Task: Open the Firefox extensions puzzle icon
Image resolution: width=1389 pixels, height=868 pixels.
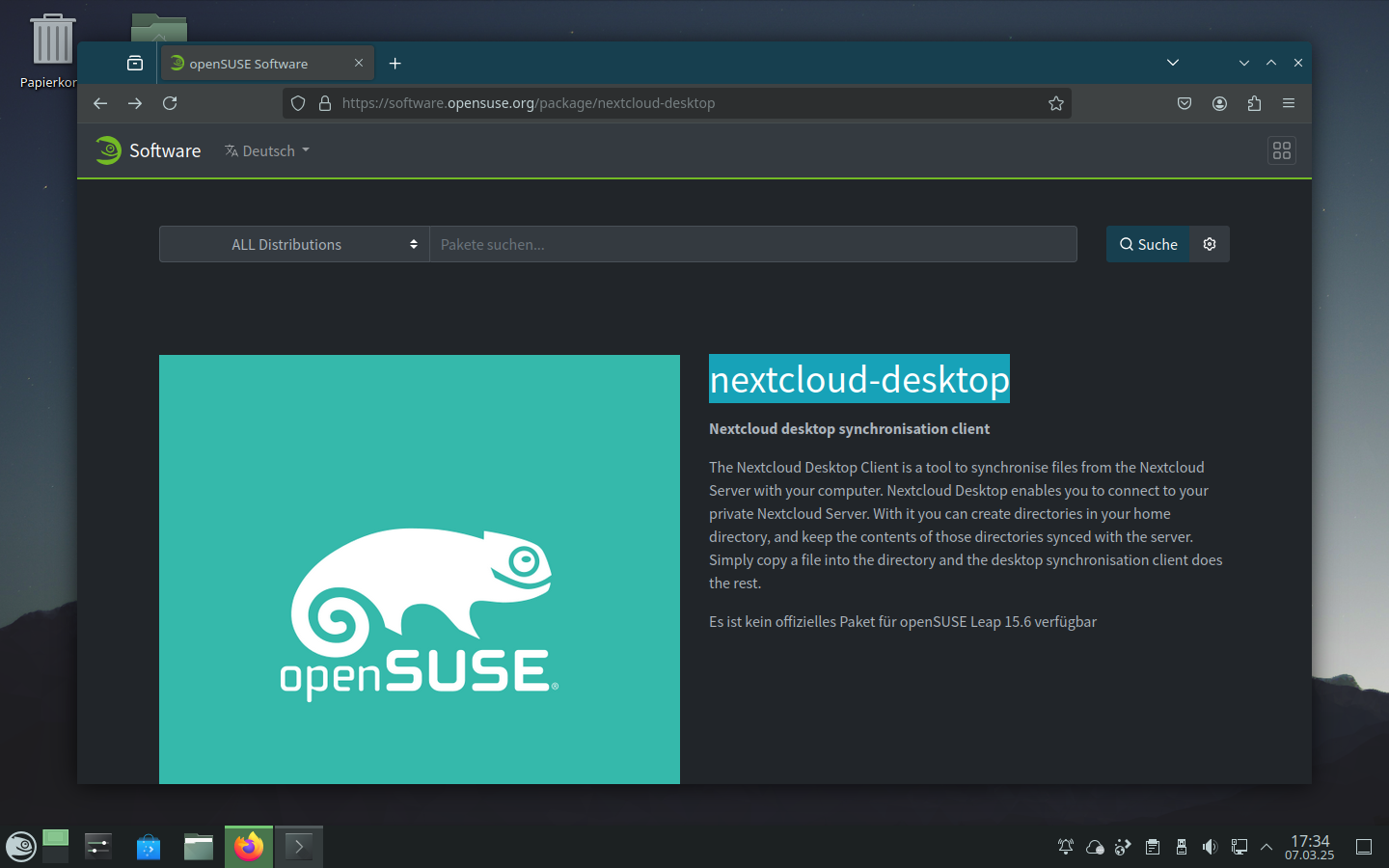Action: click(1254, 103)
